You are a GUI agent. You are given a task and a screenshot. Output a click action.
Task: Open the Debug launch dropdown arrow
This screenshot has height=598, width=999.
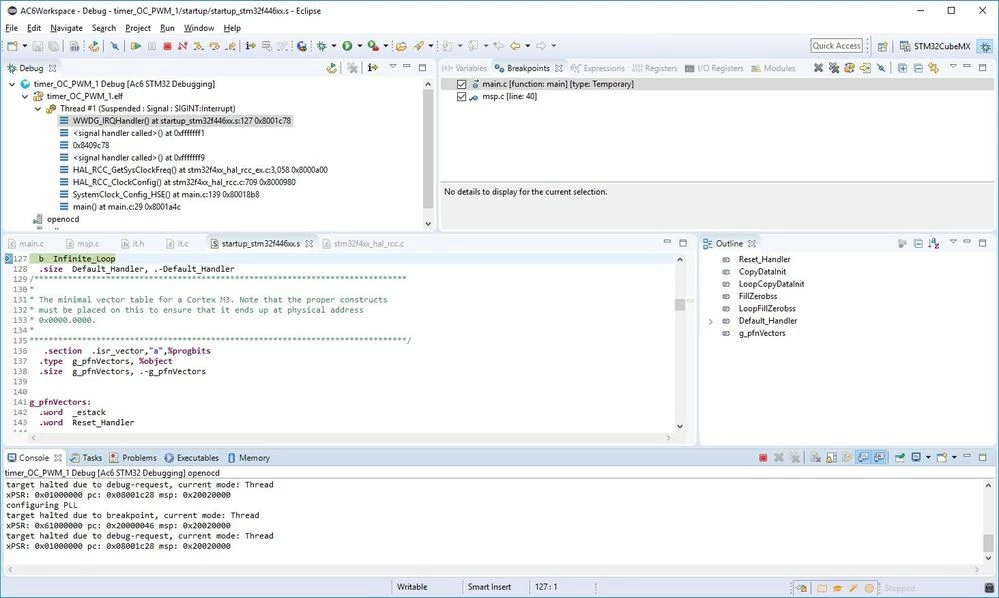pyautogui.click(x=333, y=46)
